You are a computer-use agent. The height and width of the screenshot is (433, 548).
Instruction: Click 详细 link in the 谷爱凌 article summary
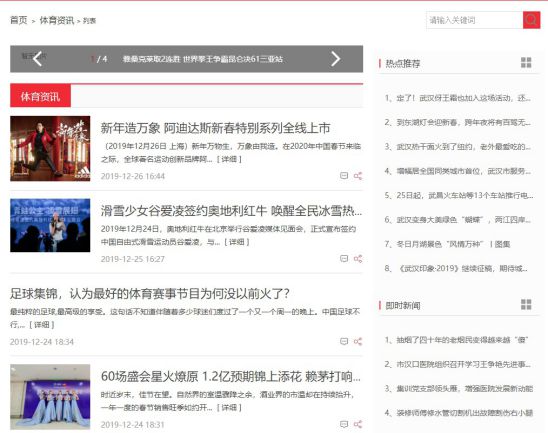[x=237, y=242]
